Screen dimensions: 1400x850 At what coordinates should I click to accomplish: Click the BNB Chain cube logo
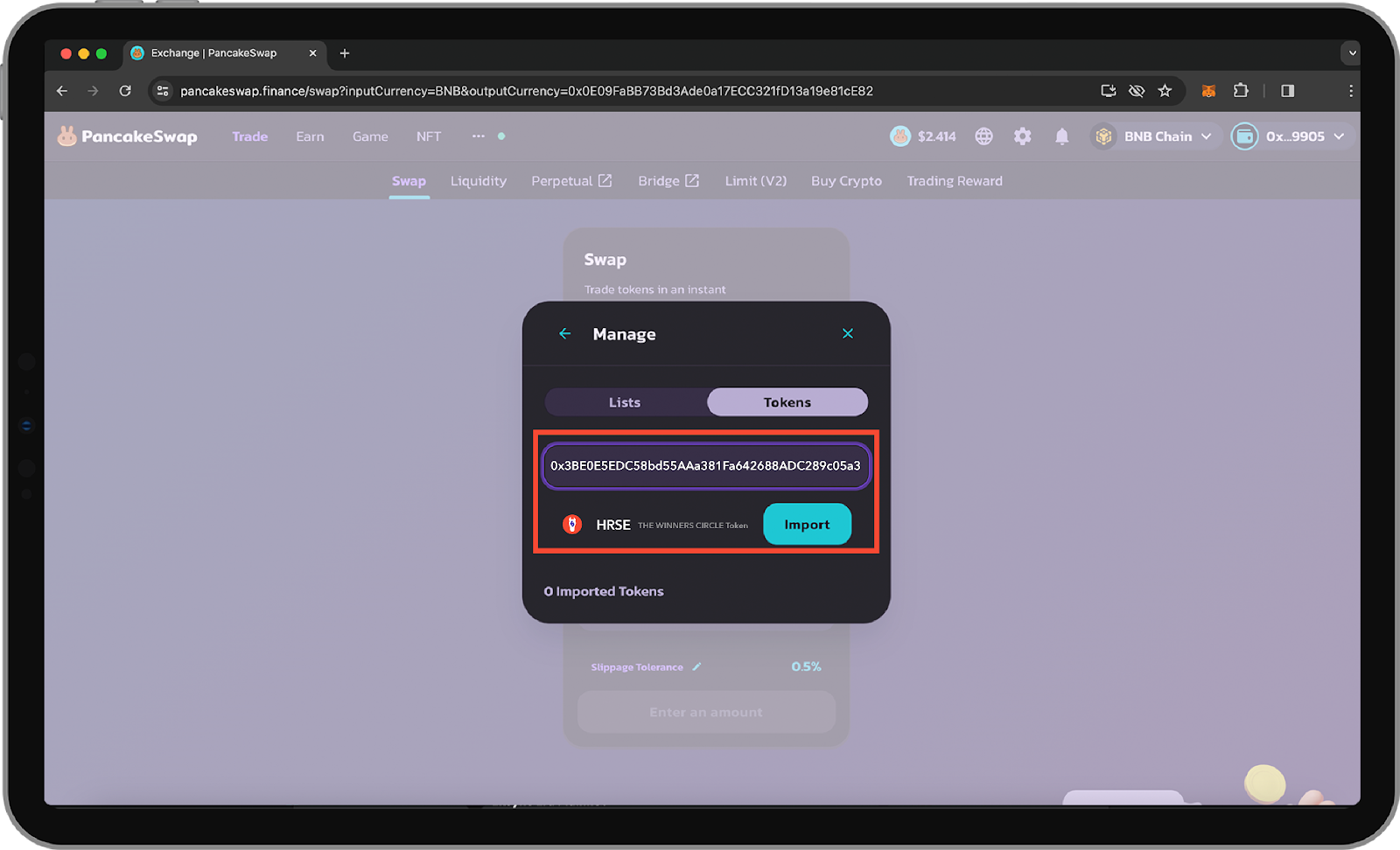[1103, 136]
